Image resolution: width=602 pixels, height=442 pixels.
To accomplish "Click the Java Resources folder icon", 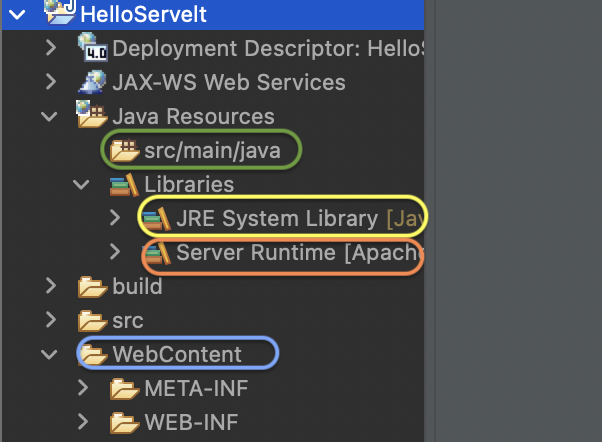I will [91, 114].
